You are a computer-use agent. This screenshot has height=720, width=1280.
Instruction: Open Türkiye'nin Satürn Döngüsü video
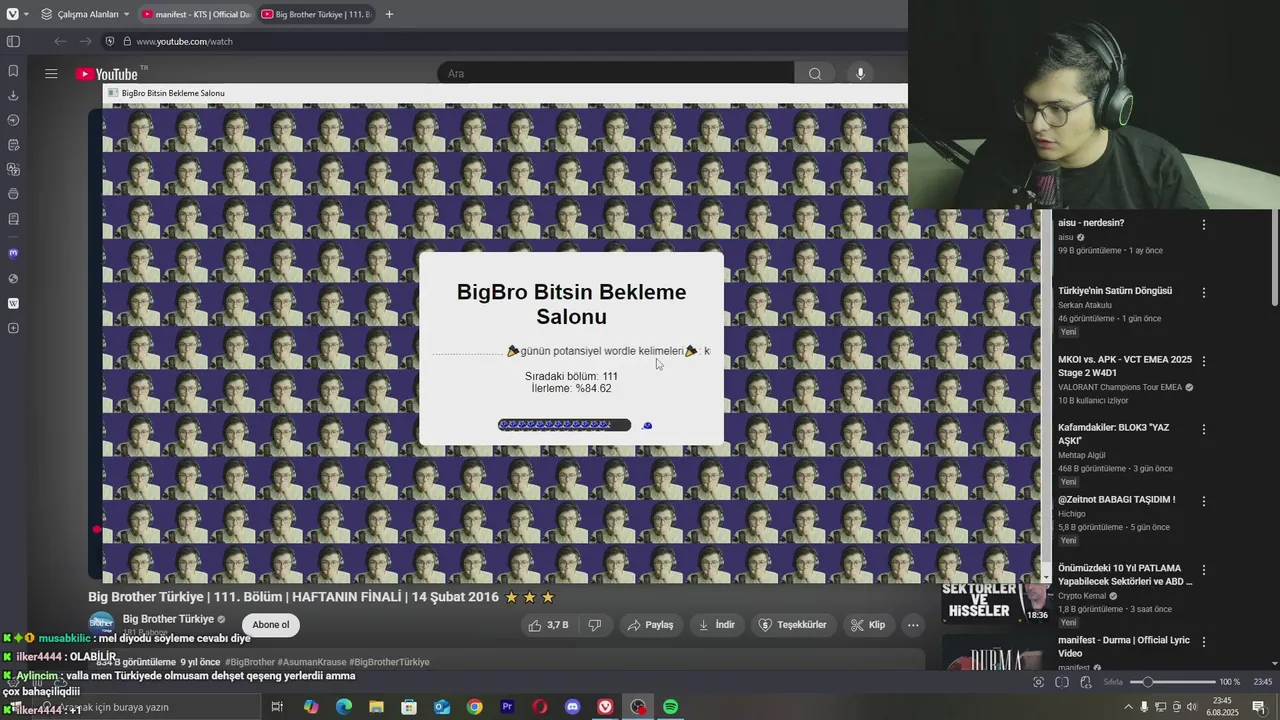click(x=1115, y=291)
